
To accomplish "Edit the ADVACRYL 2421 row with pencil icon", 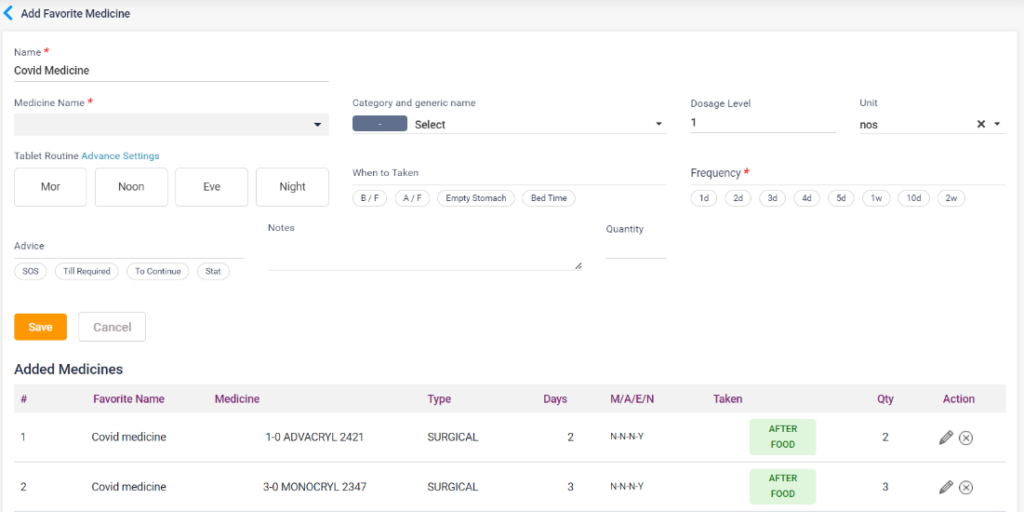I will pos(946,437).
